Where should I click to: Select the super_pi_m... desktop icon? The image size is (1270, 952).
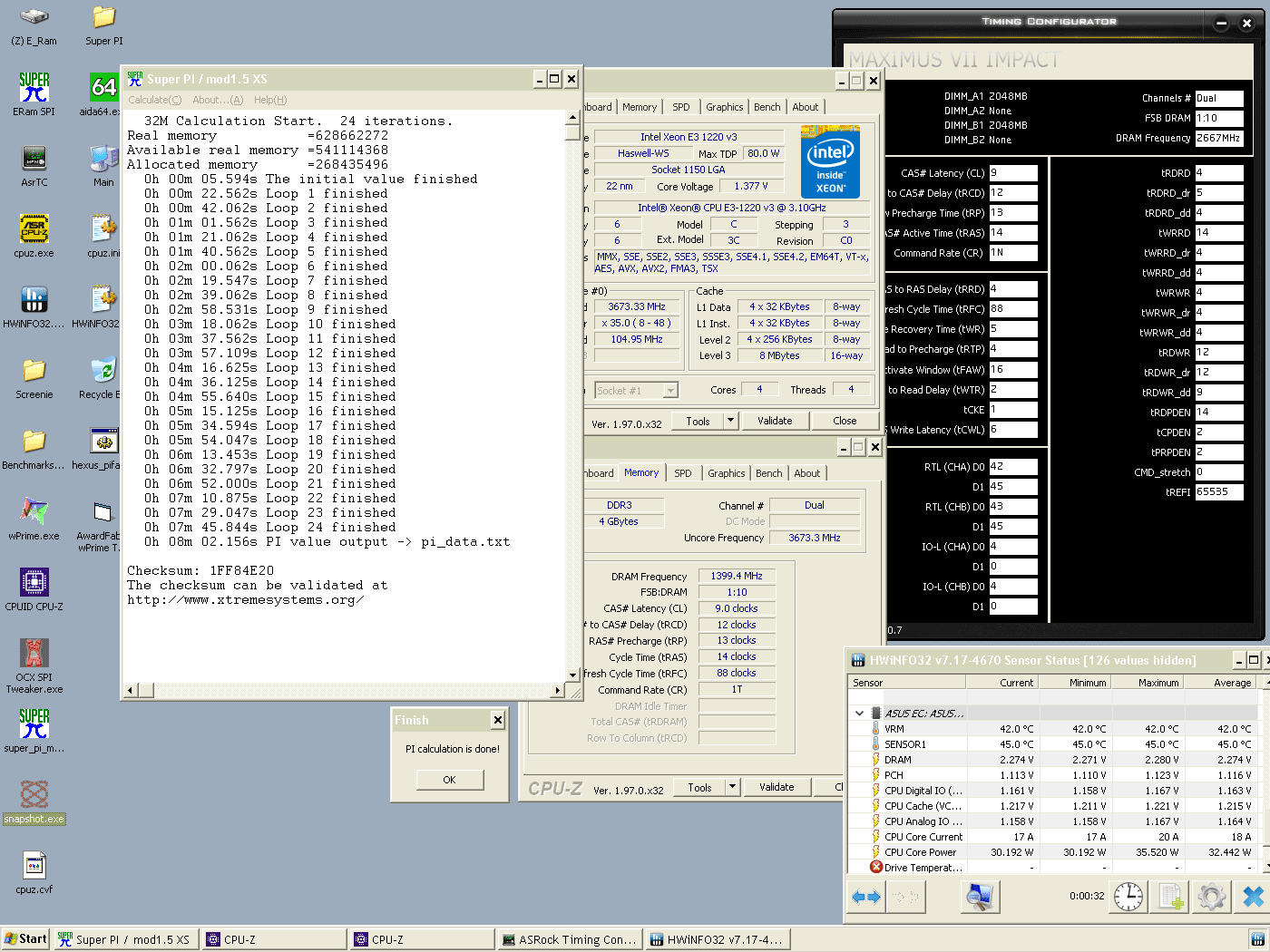pyautogui.click(x=34, y=731)
